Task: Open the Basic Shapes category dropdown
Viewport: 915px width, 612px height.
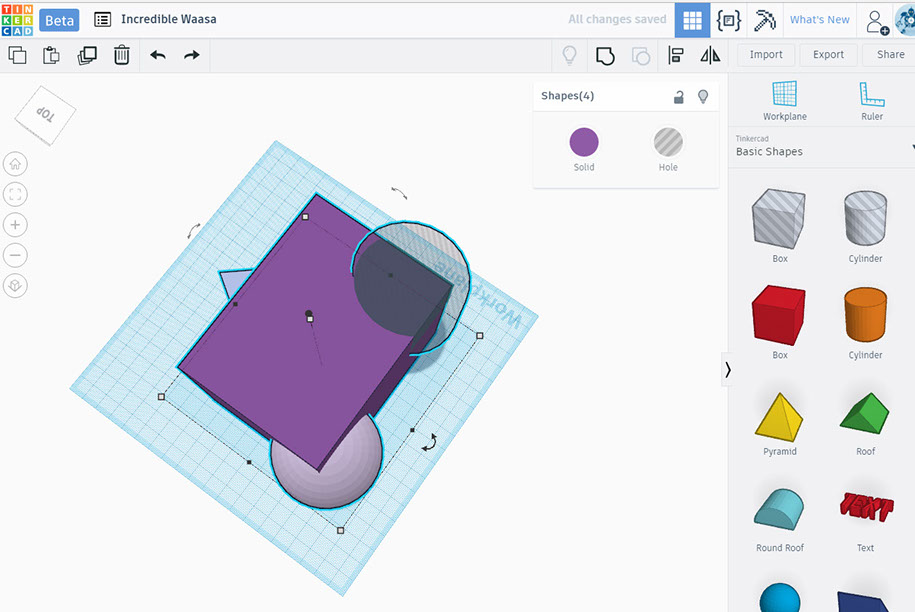Action: (x=824, y=147)
